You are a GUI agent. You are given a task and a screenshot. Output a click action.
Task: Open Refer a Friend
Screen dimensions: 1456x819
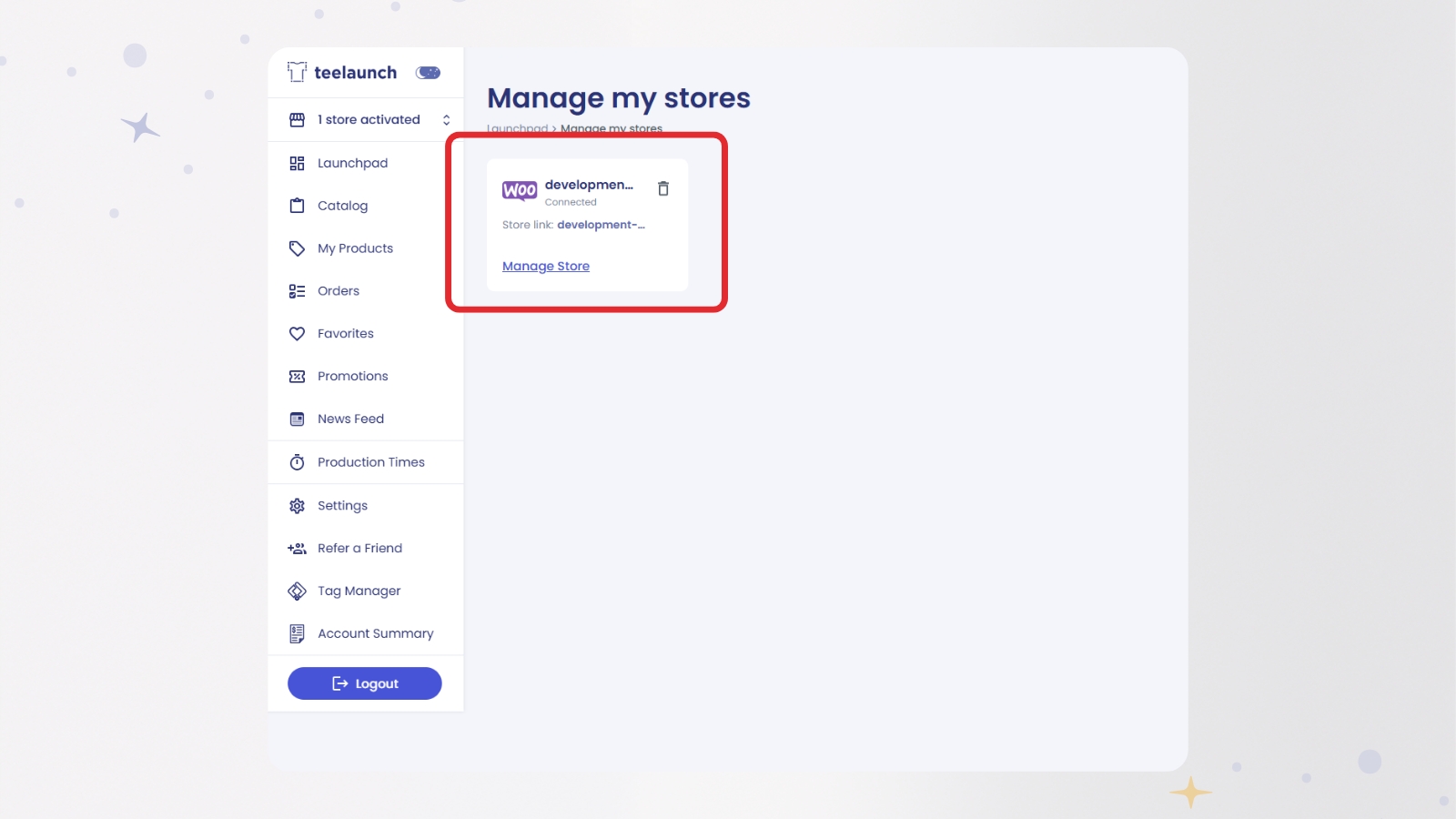tap(359, 548)
